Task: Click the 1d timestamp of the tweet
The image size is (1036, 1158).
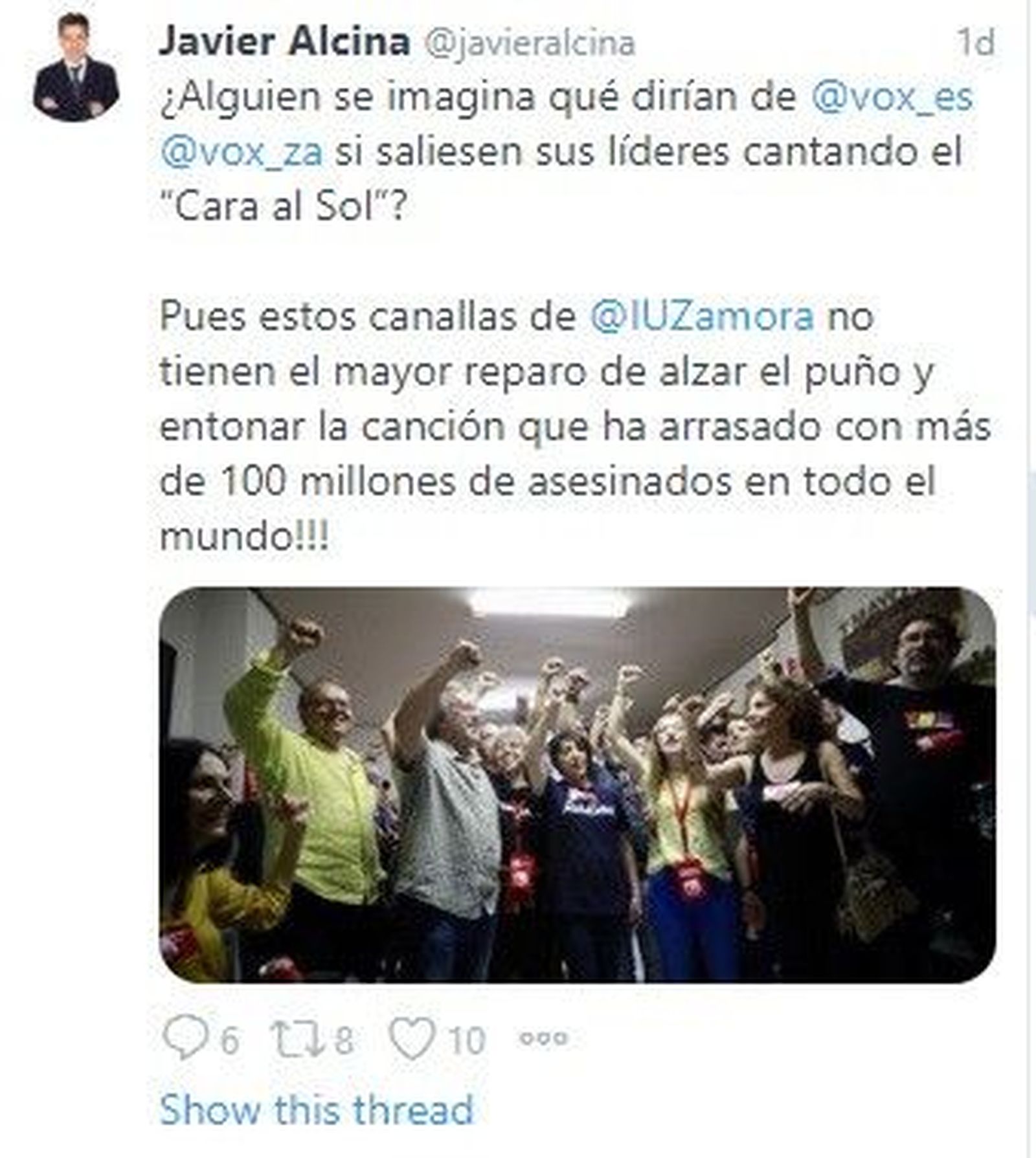Action: tap(976, 42)
